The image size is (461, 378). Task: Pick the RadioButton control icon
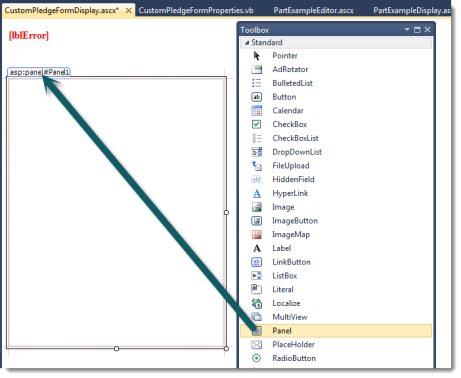coord(256,358)
